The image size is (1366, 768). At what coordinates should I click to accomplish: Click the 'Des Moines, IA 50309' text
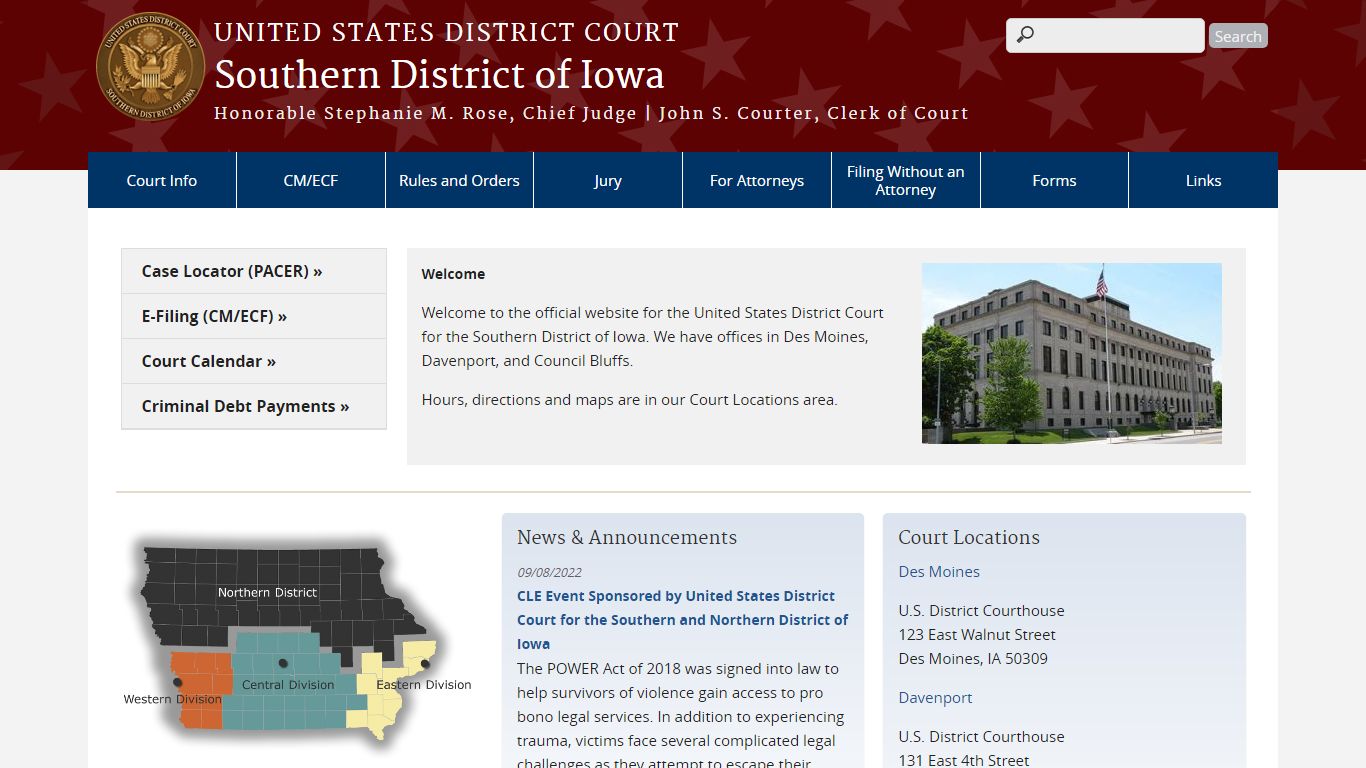click(973, 659)
